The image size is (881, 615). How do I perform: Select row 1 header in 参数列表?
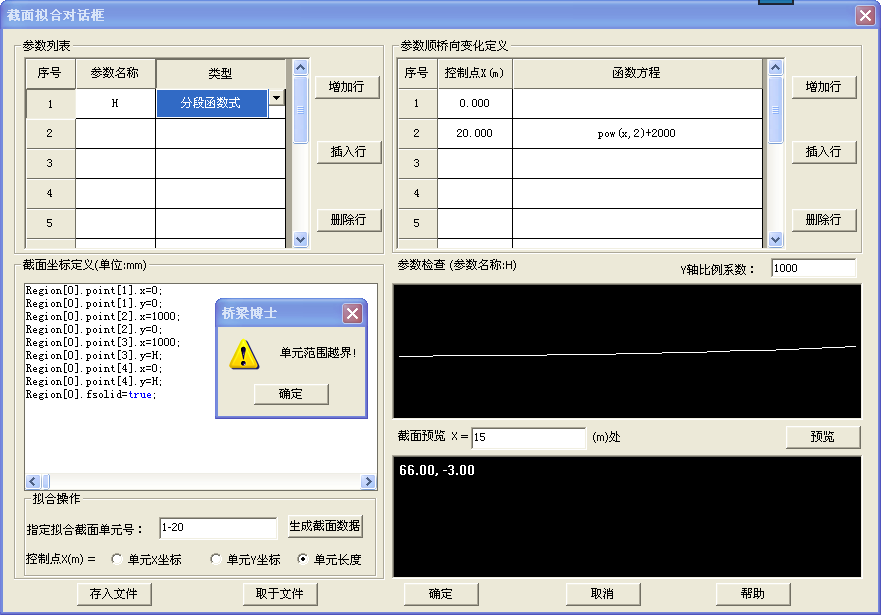tap(51, 104)
